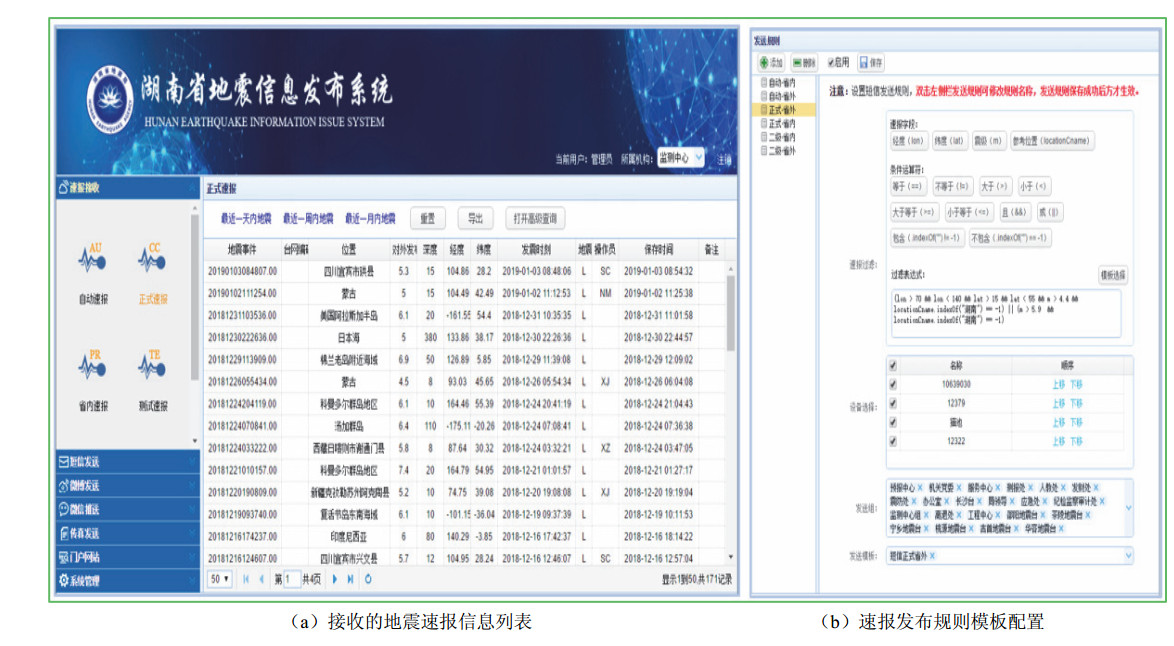Select rule 自动-省外 in rule list
The height and width of the screenshot is (646, 1174).
782,96
